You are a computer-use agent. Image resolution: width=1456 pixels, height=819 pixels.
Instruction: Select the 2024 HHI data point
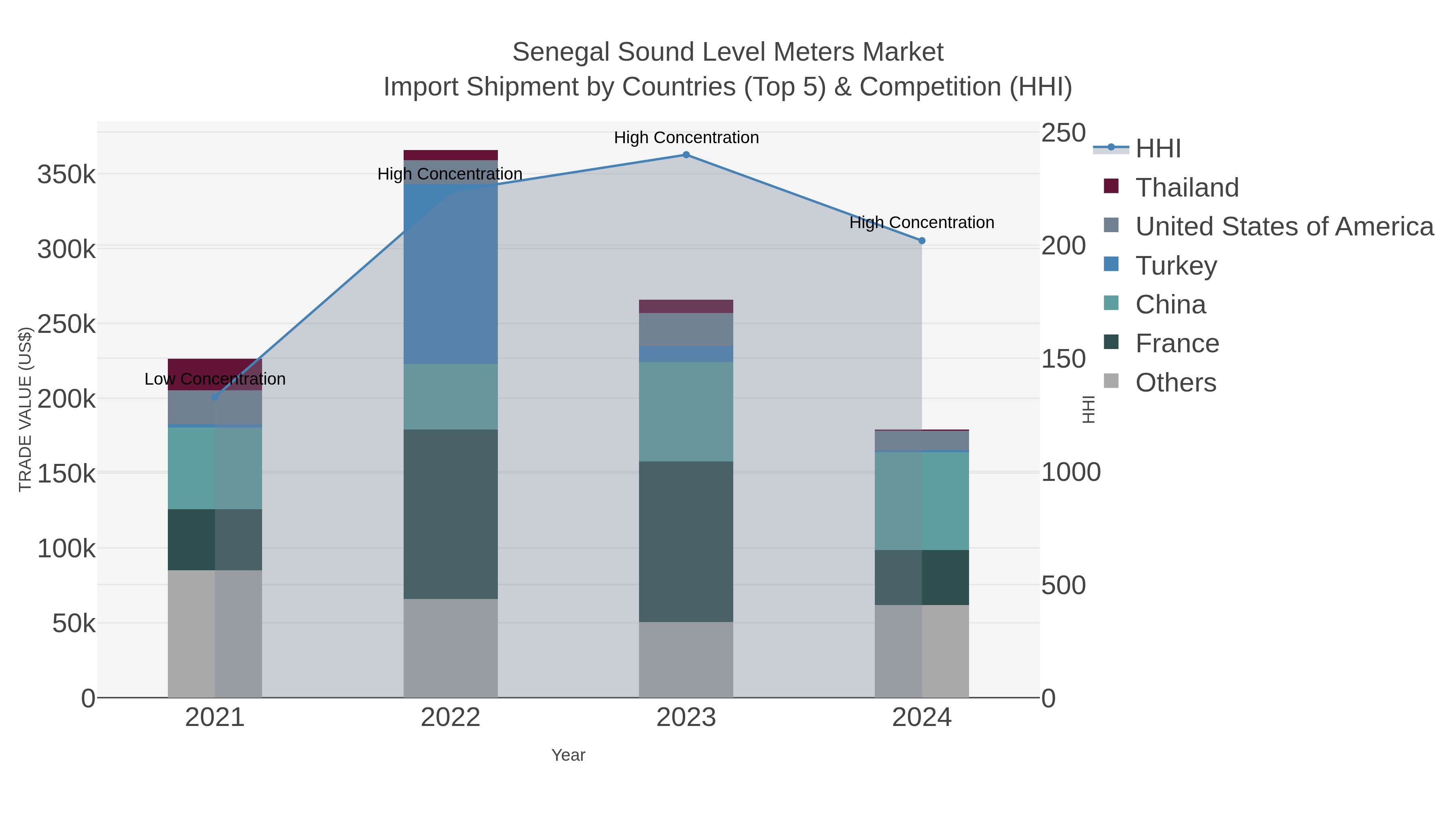(x=922, y=240)
